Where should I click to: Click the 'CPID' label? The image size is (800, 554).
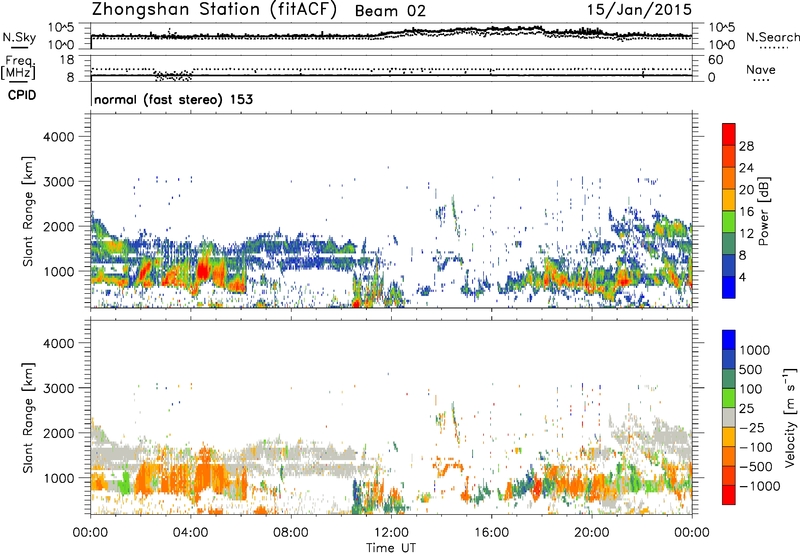(22, 95)
